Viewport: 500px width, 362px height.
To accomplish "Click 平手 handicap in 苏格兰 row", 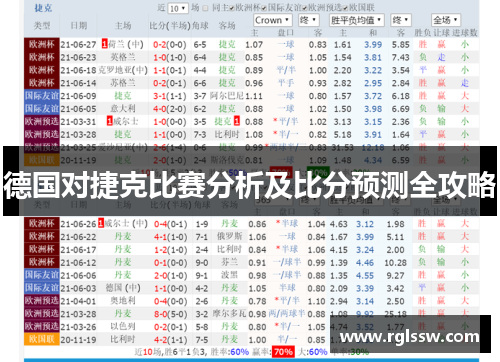I will tap(286, 83).
